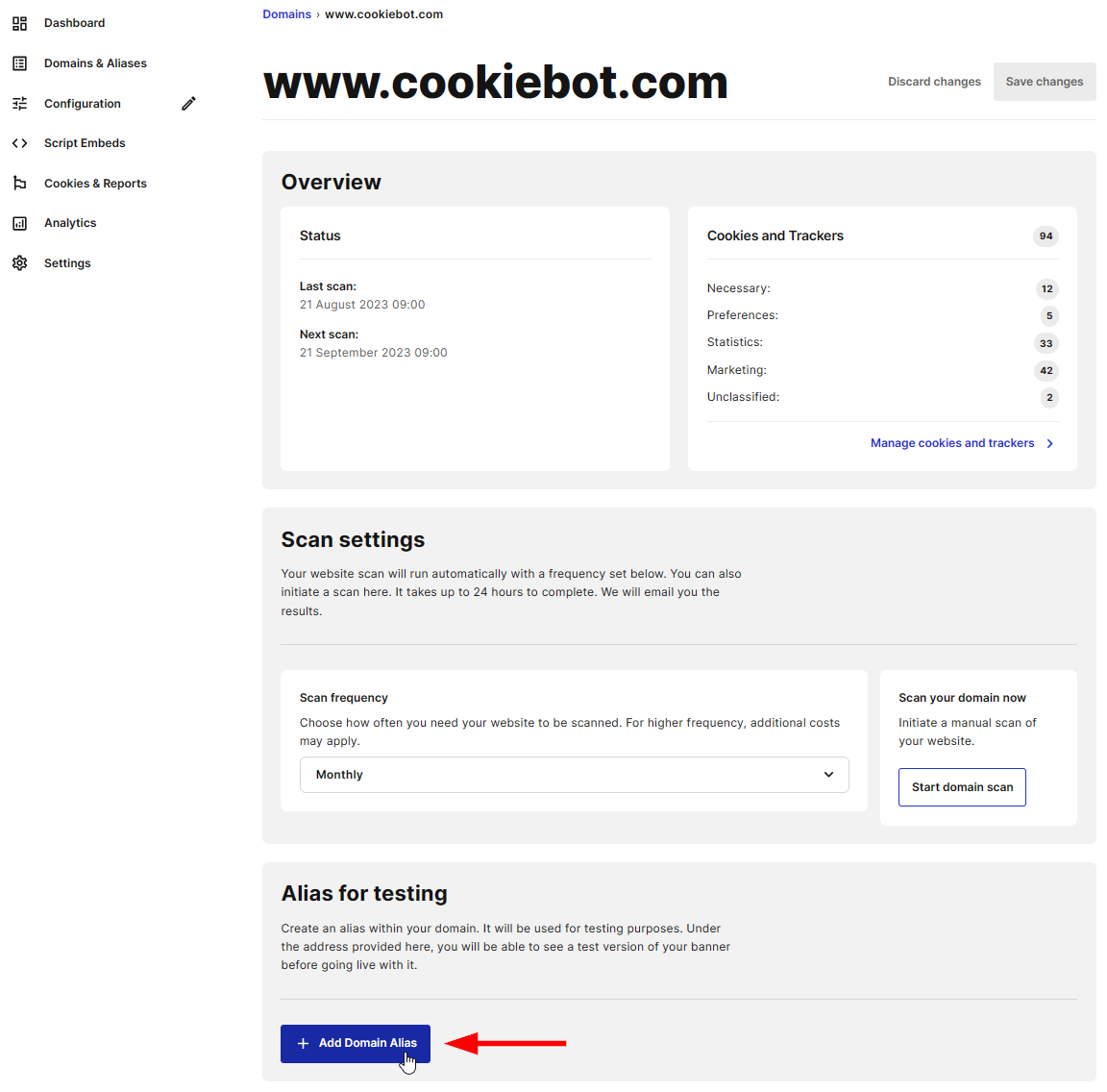Image resolution: width=1107 pixels, height=1092 pixels.
Task: Open the Configuration section
Action: click(83, 104)
